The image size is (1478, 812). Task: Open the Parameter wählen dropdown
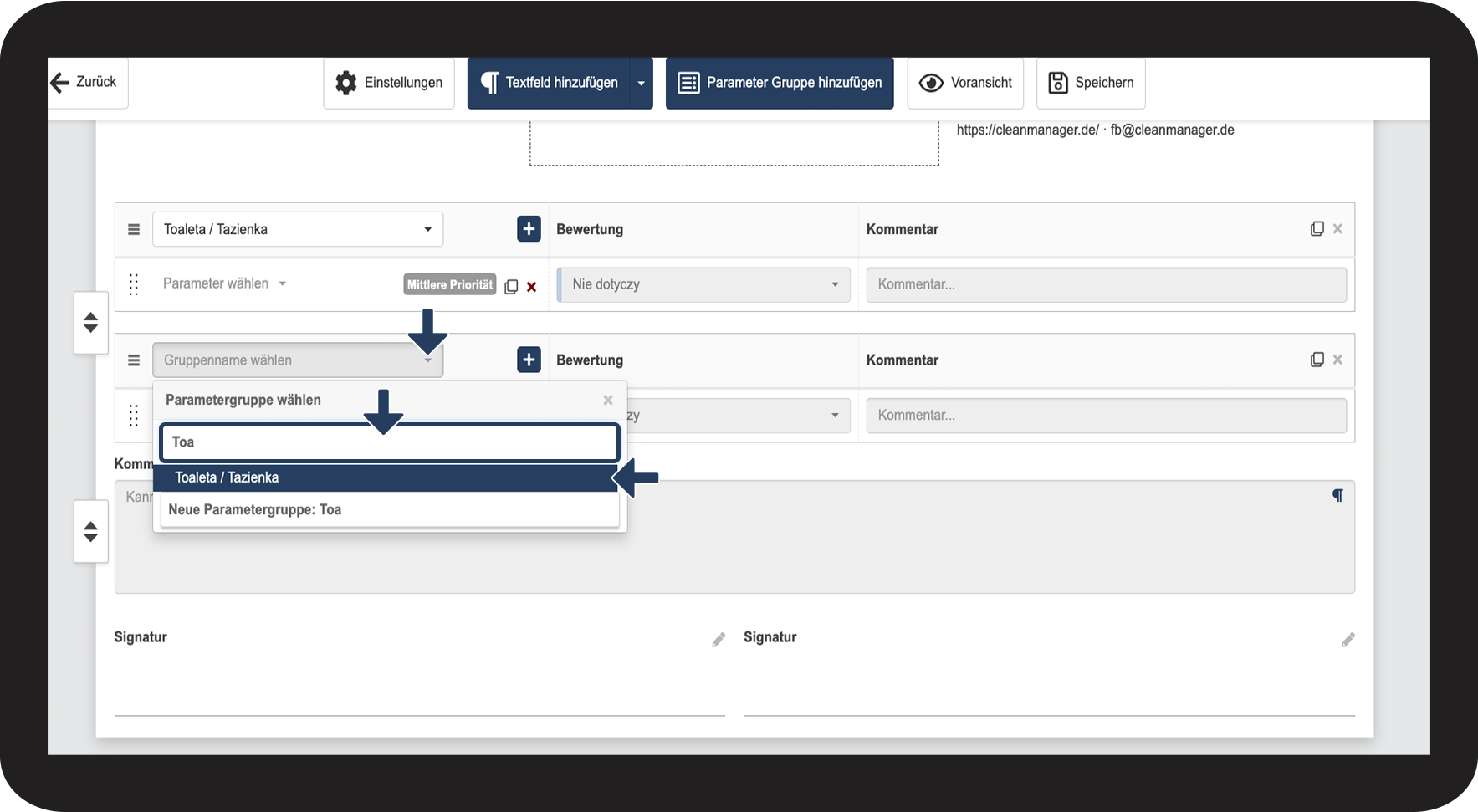tap(224, 283)
